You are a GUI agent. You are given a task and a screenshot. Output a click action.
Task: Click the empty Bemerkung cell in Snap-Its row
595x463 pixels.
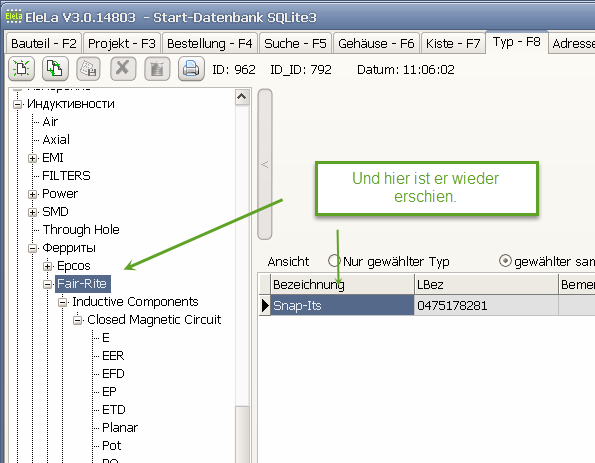tap(577, 305)
